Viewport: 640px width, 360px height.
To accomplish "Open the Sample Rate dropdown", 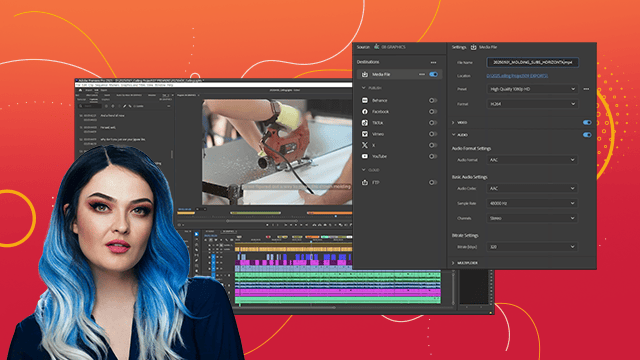I will (x=532, y=203).
